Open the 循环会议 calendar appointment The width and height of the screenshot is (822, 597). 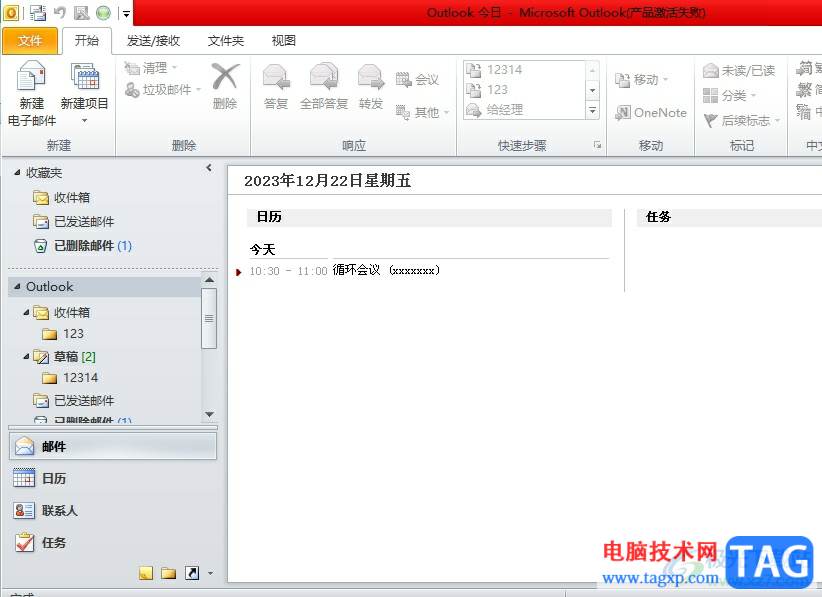[386, 270]
